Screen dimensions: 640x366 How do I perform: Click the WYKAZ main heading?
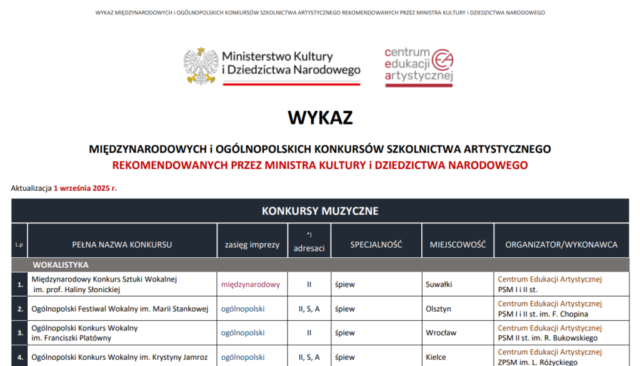point(320,118)
